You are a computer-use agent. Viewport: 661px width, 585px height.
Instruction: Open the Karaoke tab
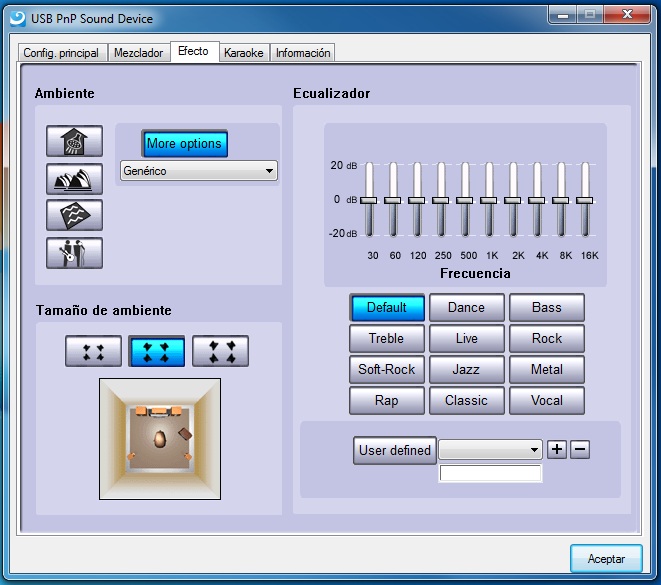point(244,53)
